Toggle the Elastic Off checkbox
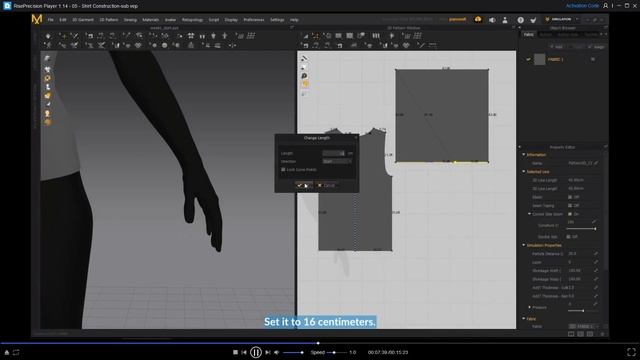This screenshot has width=640, height=360. [570, 197]
